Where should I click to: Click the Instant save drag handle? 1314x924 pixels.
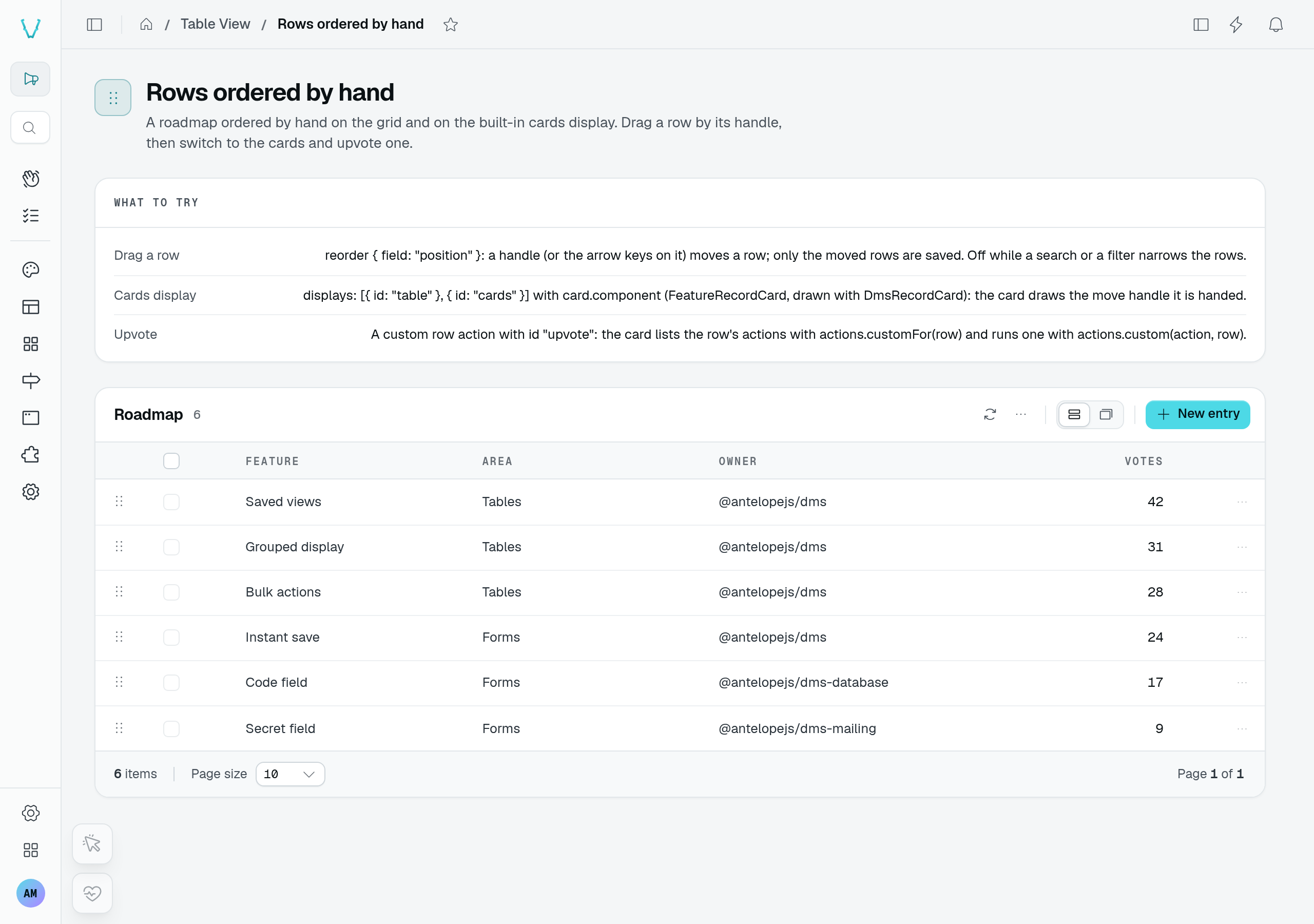(x=119, y=637)
